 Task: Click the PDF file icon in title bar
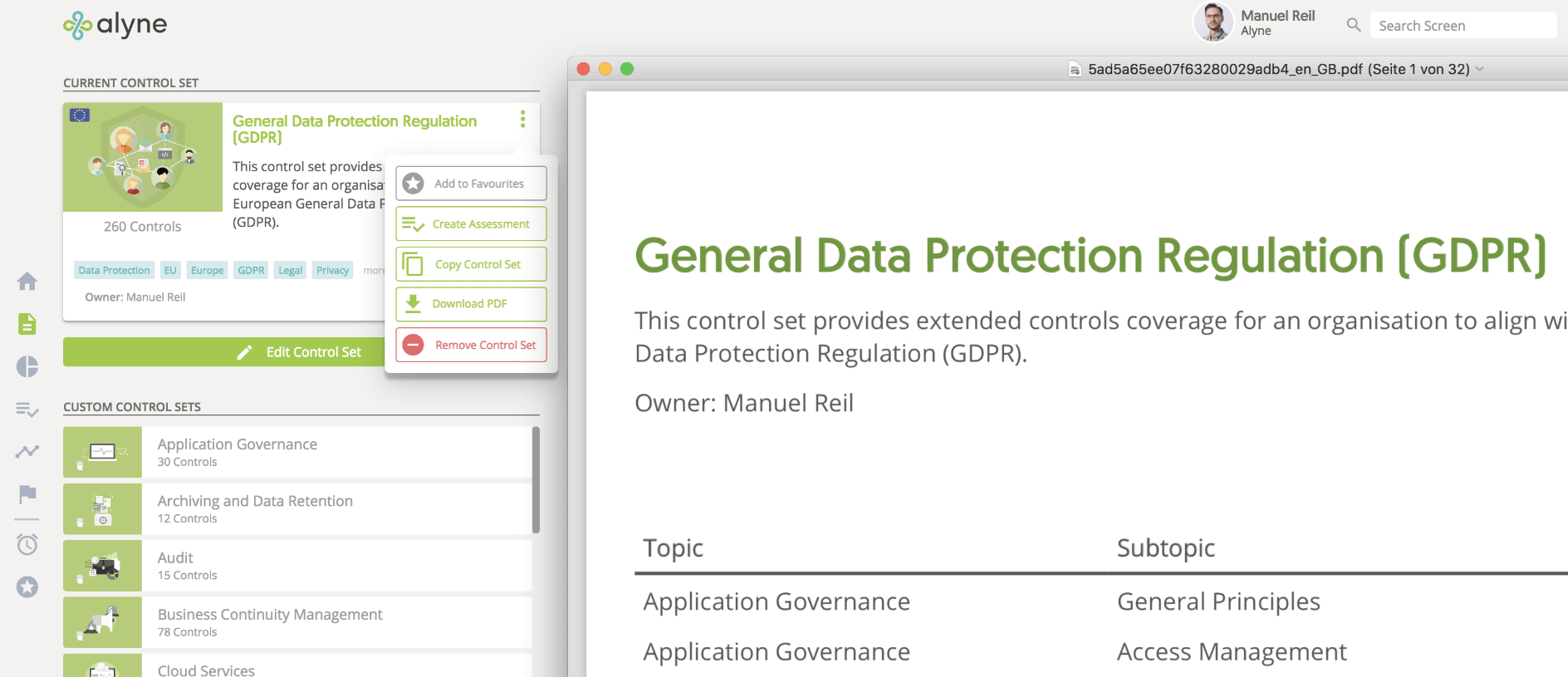click(x=1075, y=69)
